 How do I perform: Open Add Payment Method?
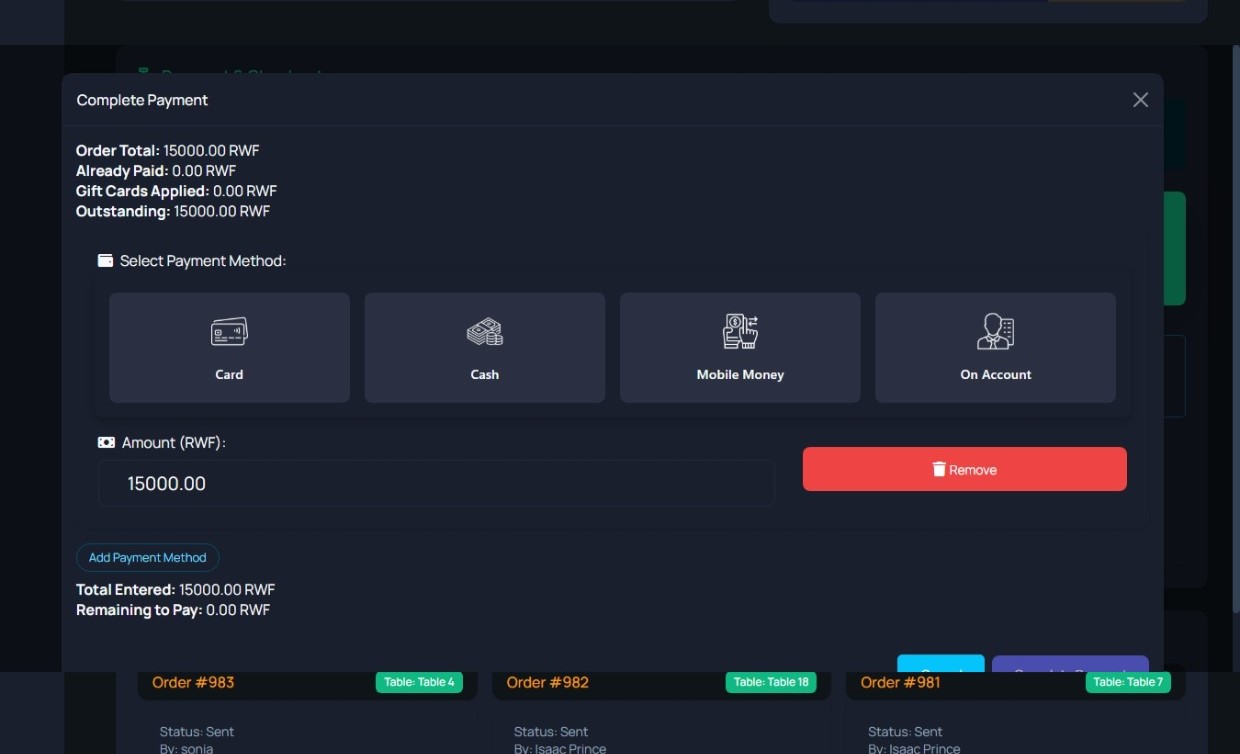point(147,557)
